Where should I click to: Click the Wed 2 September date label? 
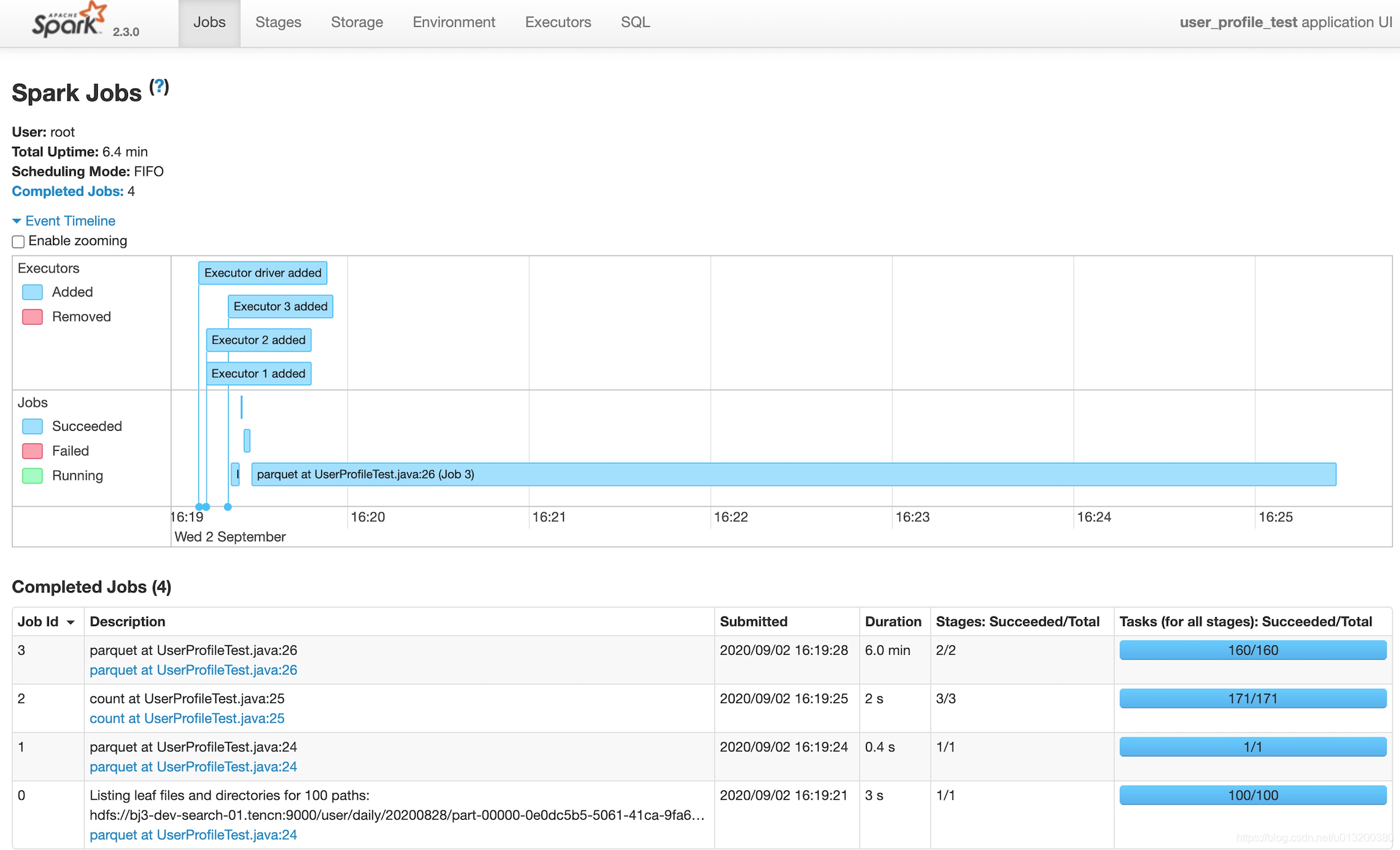[x=230, y=537]
